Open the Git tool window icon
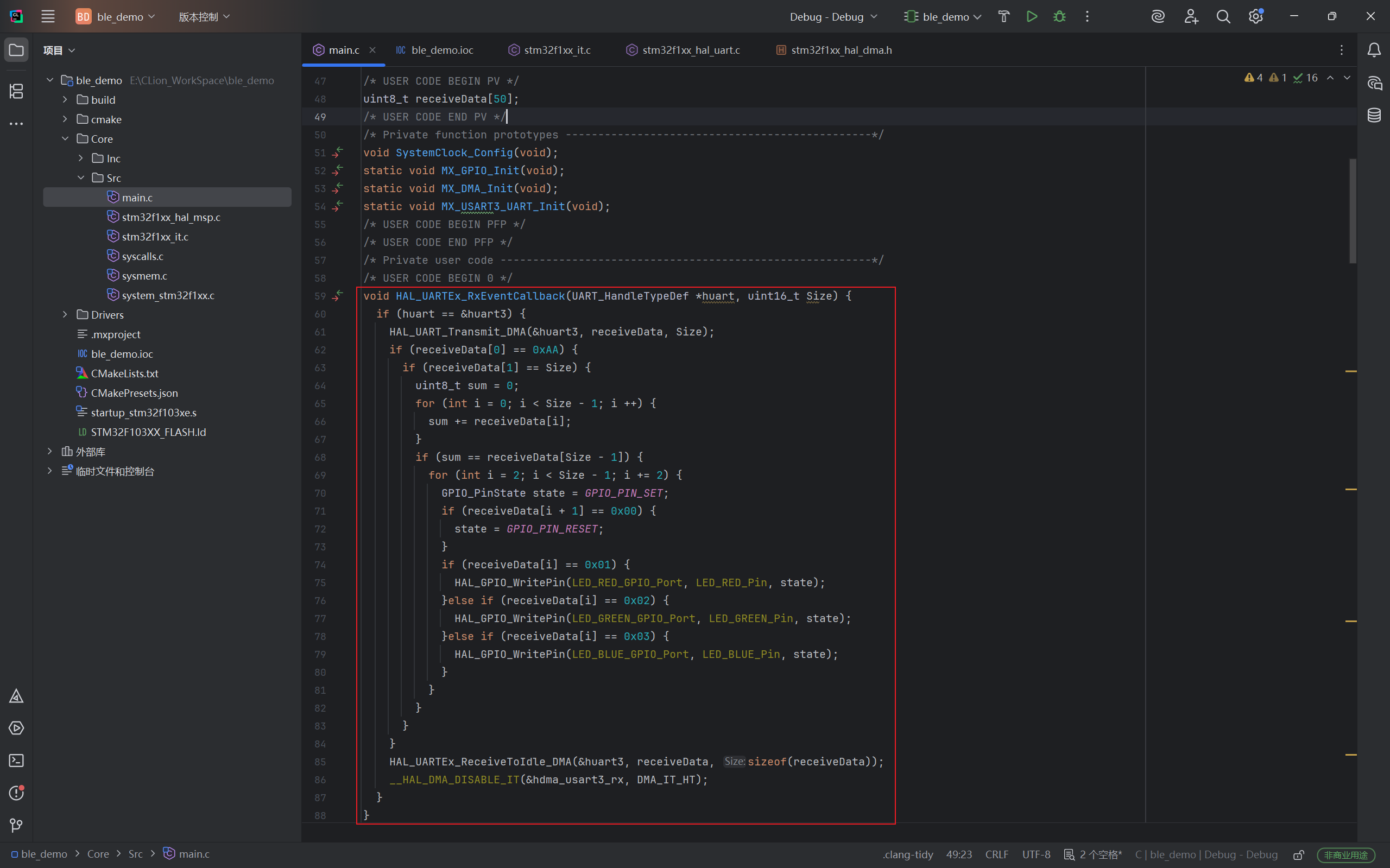 click(x=16, y=825)
